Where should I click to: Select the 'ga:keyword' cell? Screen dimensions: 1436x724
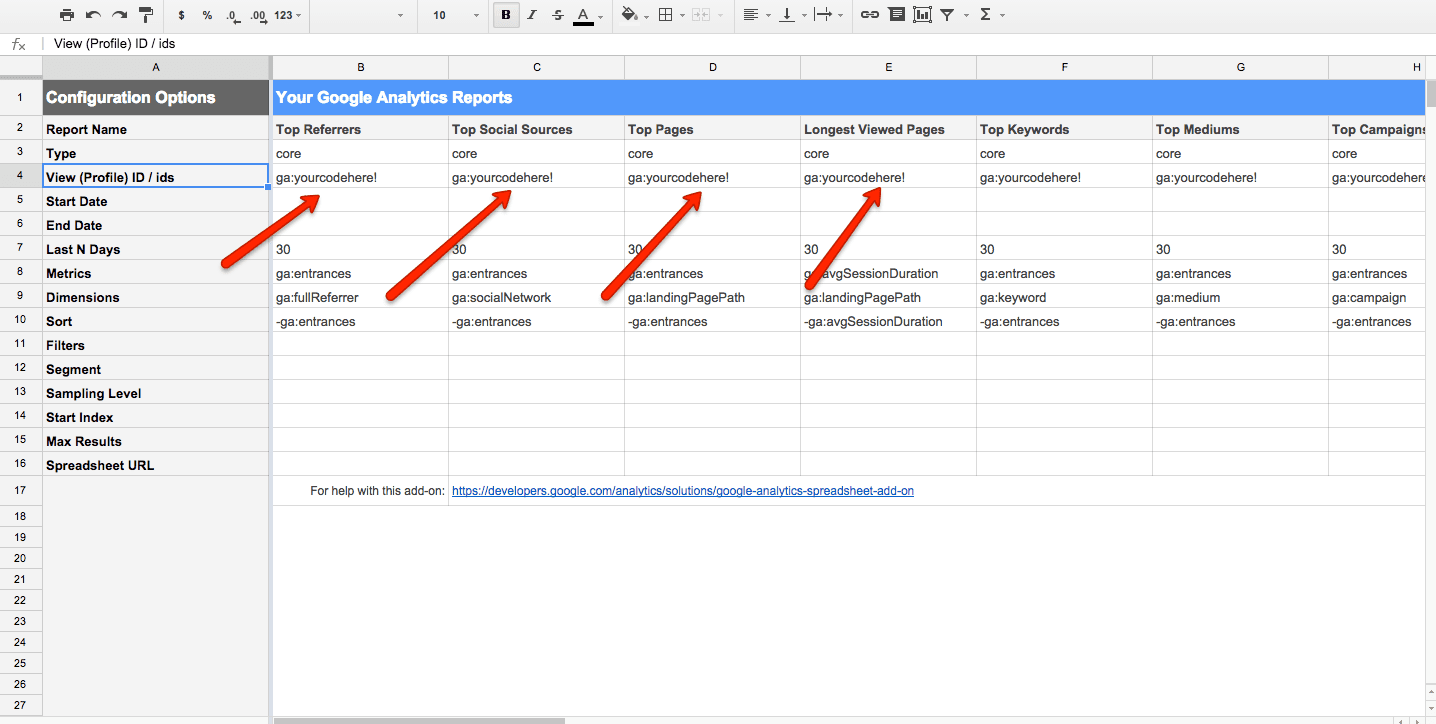pyautogui.click(x=1064, y=297)
